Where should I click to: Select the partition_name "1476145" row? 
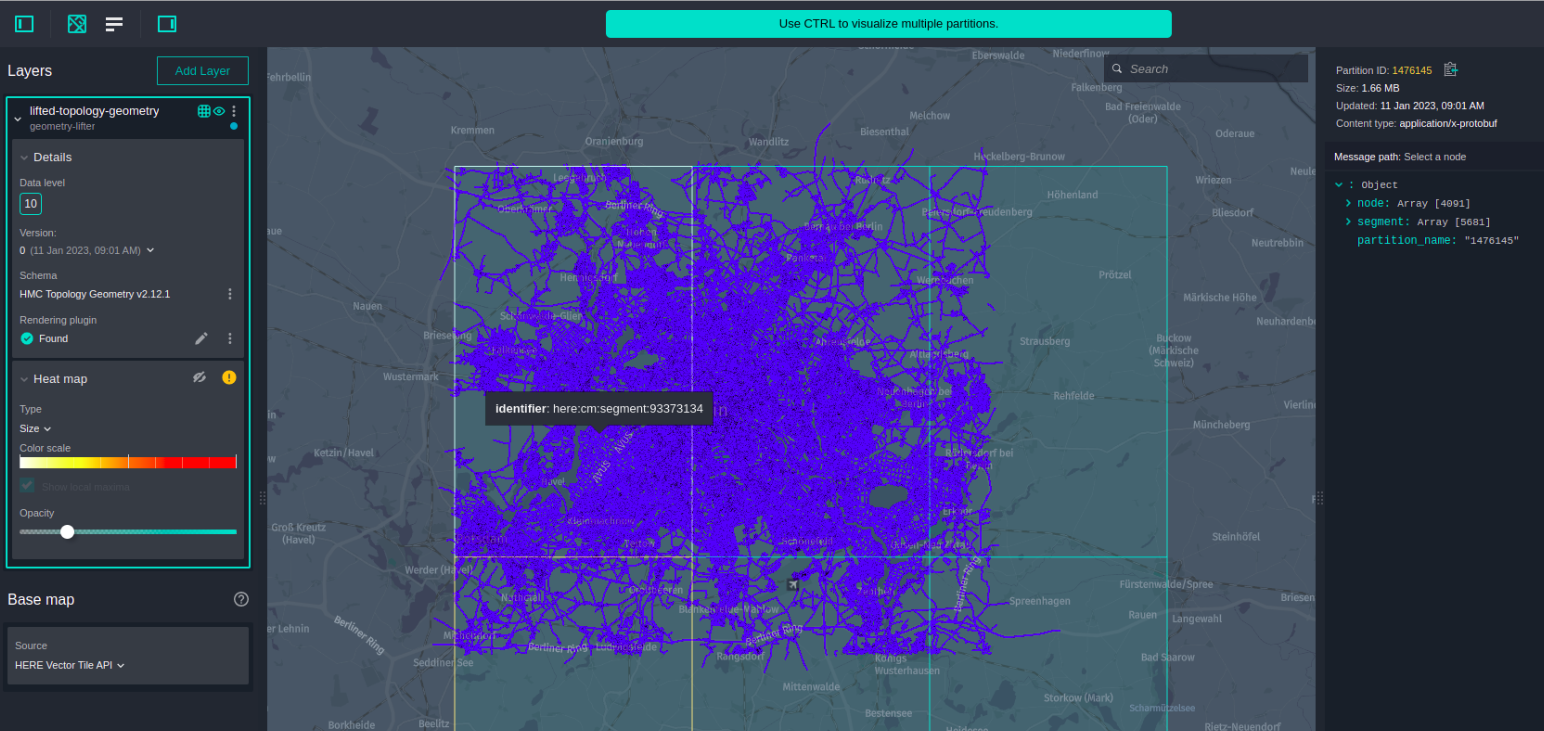click(x=1438, y=241)
